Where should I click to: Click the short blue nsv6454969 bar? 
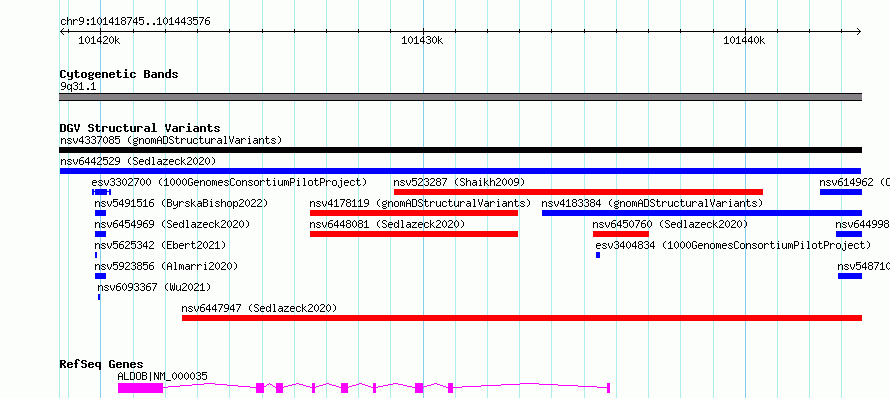click(100, 234)
